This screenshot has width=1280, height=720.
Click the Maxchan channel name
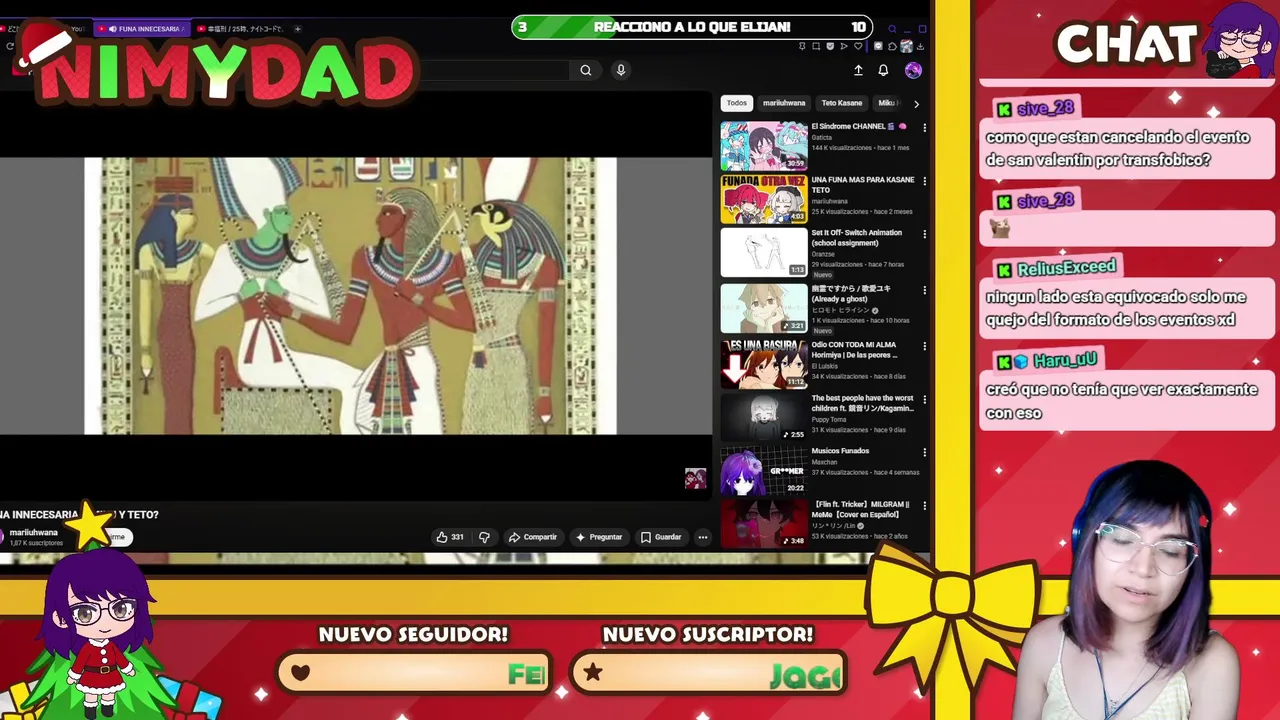point(824,462)
